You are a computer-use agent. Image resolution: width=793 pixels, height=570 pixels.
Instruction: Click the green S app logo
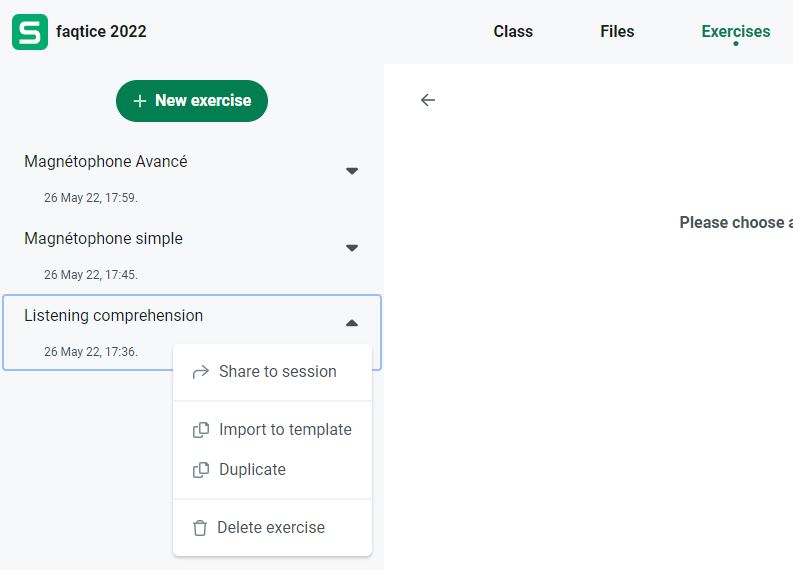pyautogui.click(x=30, y=32)
